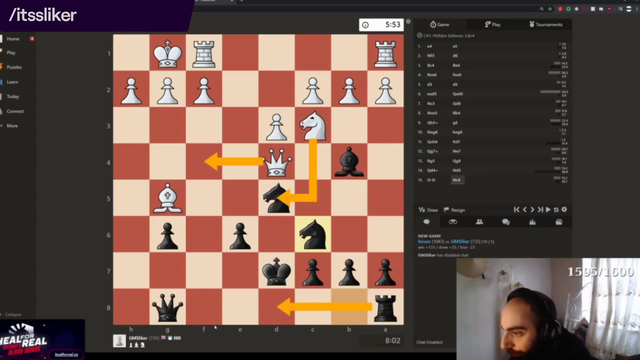This screenshot has width=640, height=360.
Task: Select the black rook on a8
Action: pos(385,307)
